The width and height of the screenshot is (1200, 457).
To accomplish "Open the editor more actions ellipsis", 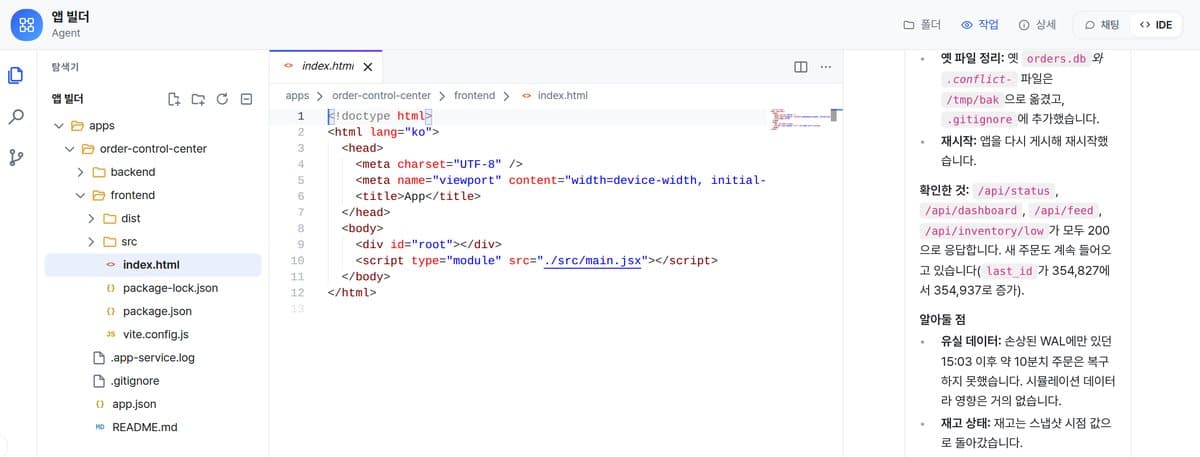I will tap(826, 66).
